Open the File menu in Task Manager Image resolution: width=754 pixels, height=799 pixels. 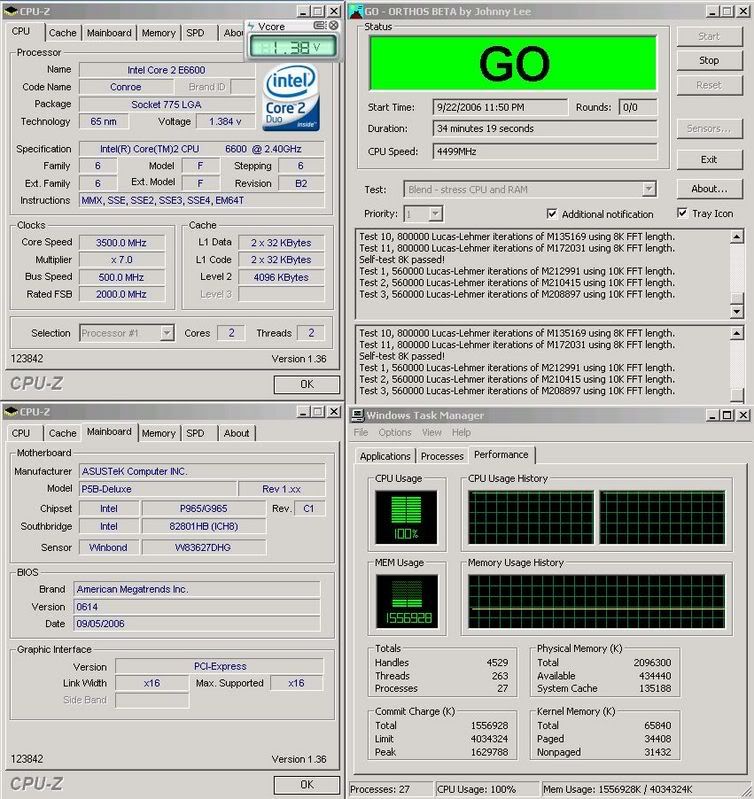point(361,432)
